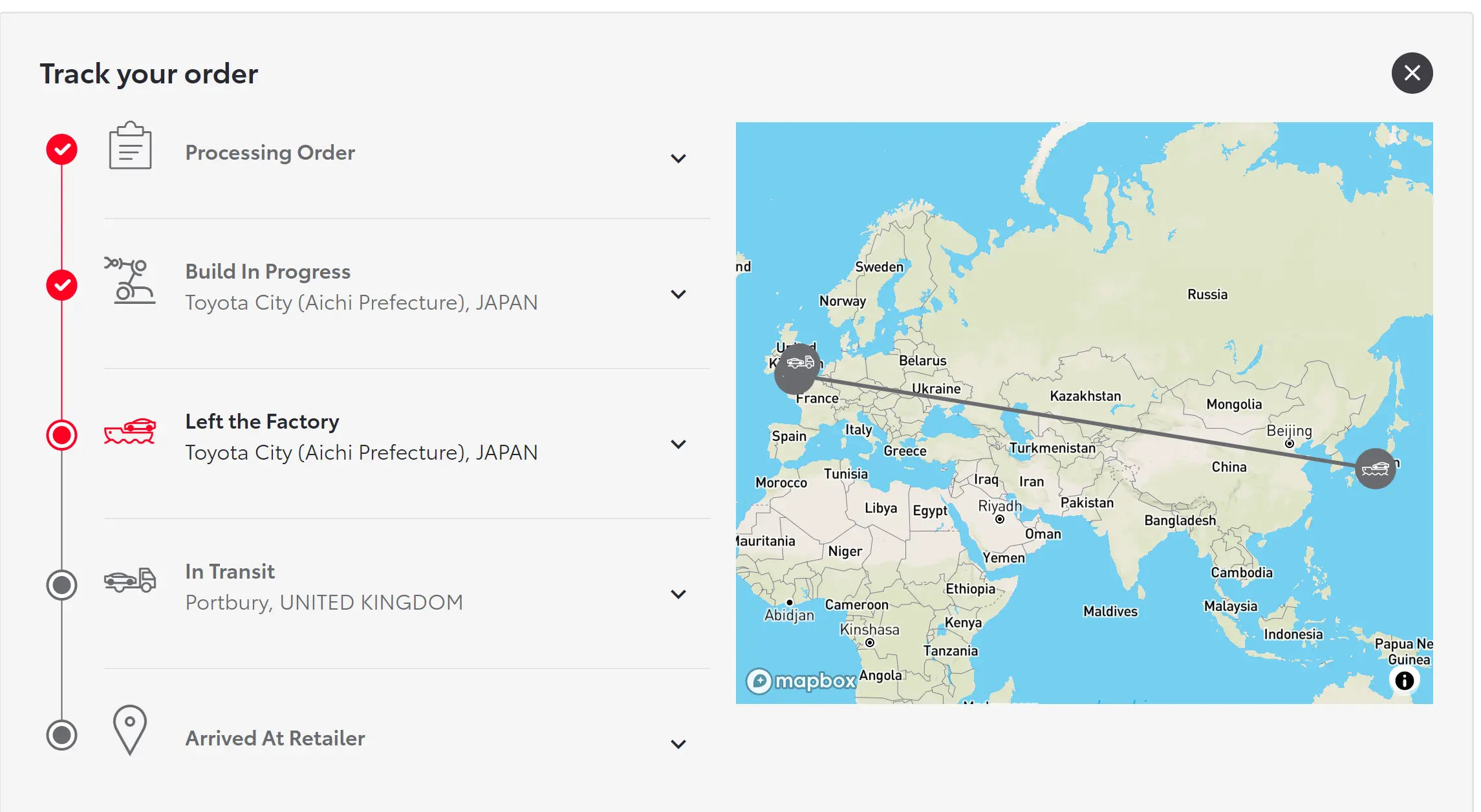Click the grey step marker for In Transit
This screenshot has height=812, width=1481.
(61, 585)
